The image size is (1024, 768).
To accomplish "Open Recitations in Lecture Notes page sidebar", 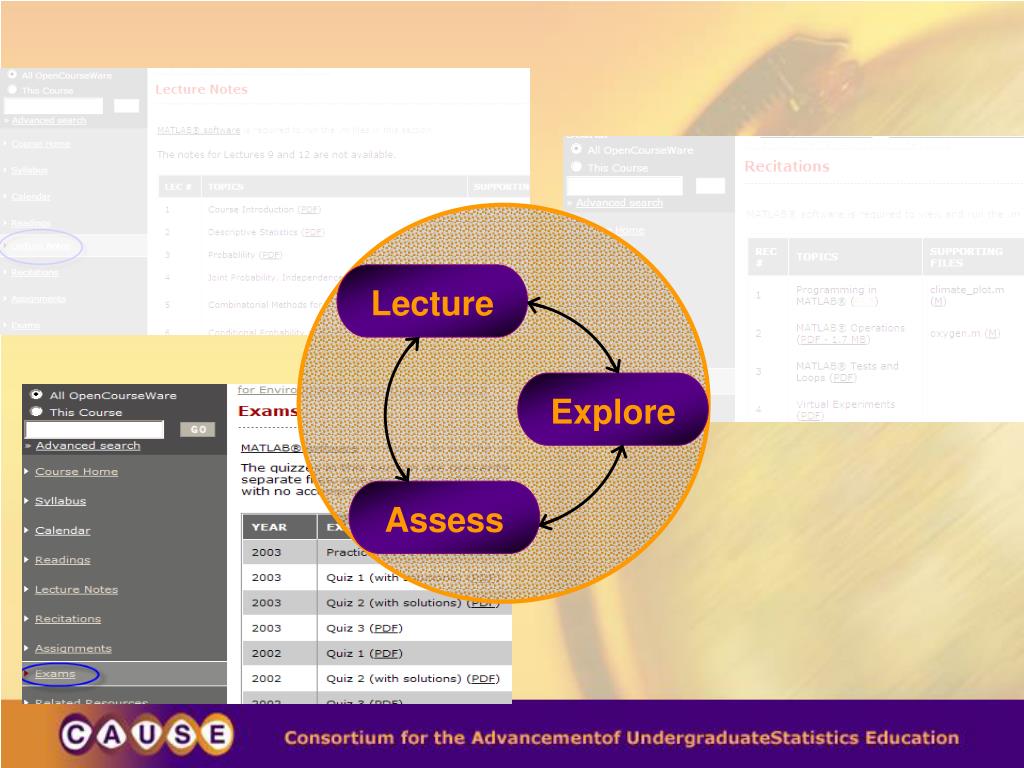I will [x=35, y=272].
